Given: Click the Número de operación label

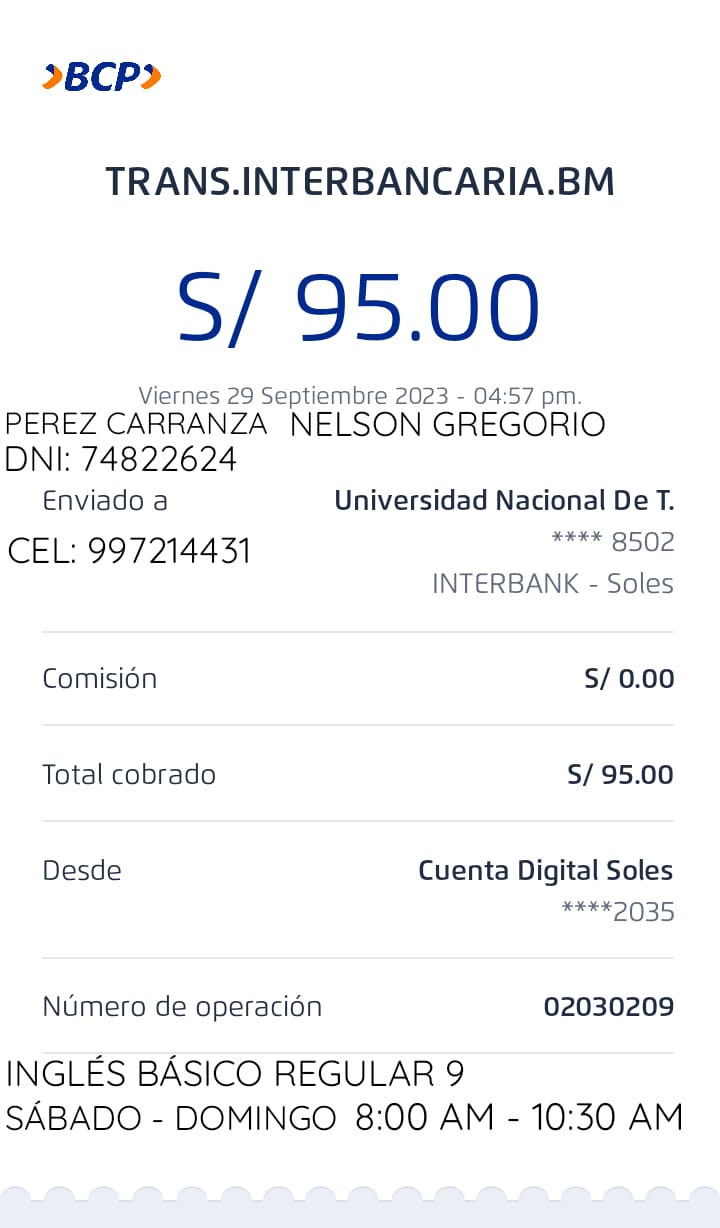Looking at the screenshot, I should (182, 1006).
